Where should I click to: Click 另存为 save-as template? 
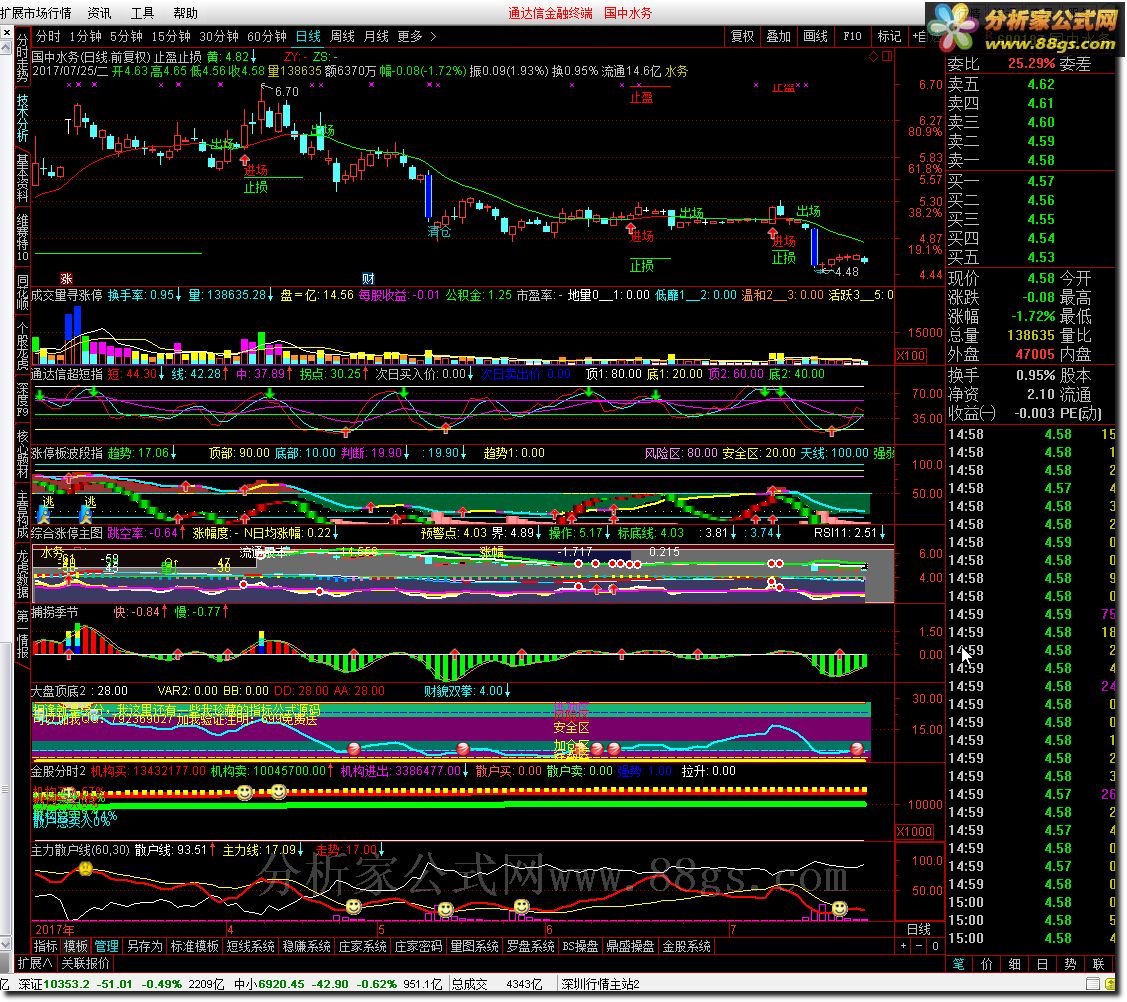coord(144,946)
